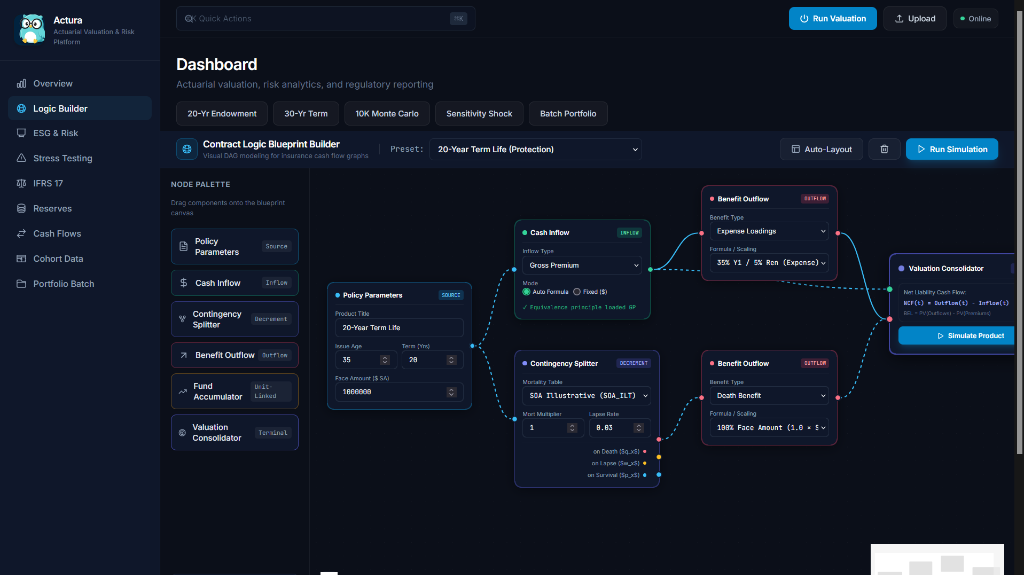The width and height of the screenshot is (1024, 575).
Task: Click the Actura owl logo
Action: point(31,29)
